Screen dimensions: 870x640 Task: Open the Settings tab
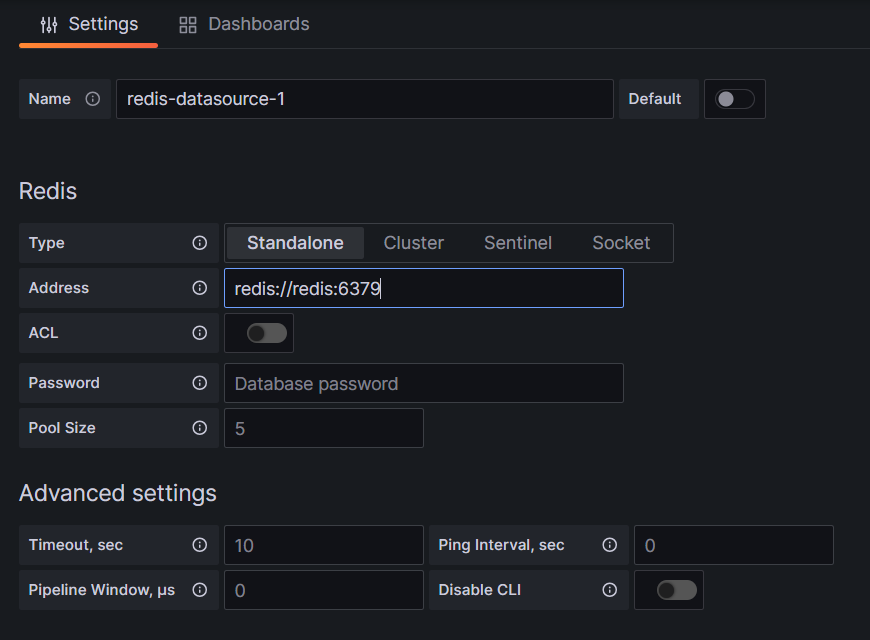[89, 24]
